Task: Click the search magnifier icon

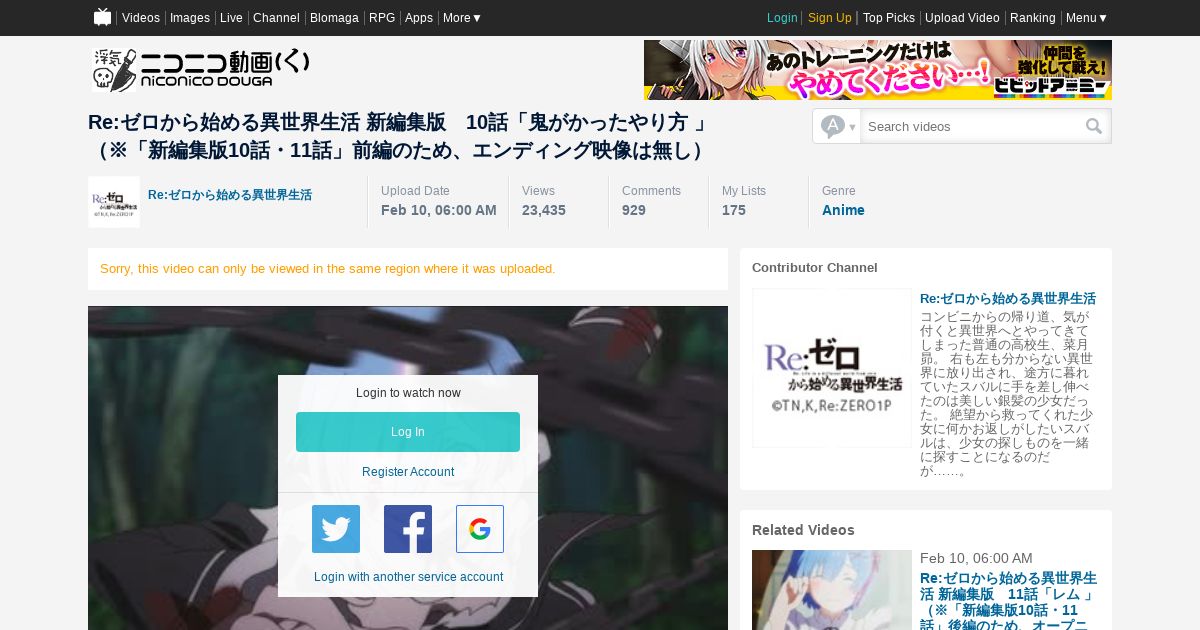Action: click(1094, 126)
